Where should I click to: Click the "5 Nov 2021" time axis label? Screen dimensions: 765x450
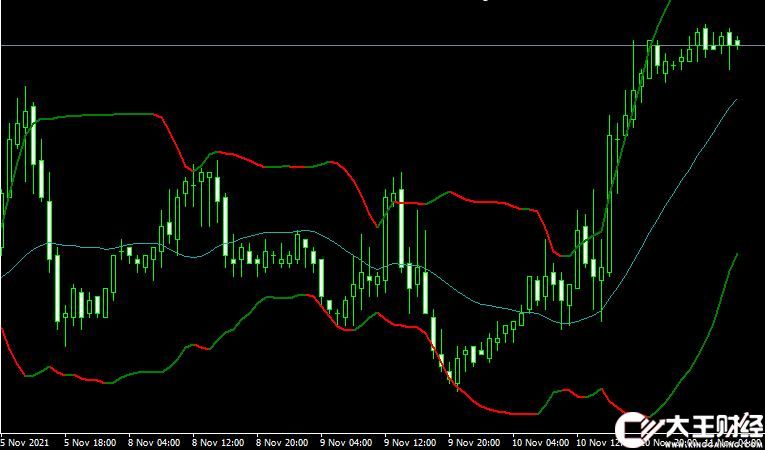click(x=24, y=443)
